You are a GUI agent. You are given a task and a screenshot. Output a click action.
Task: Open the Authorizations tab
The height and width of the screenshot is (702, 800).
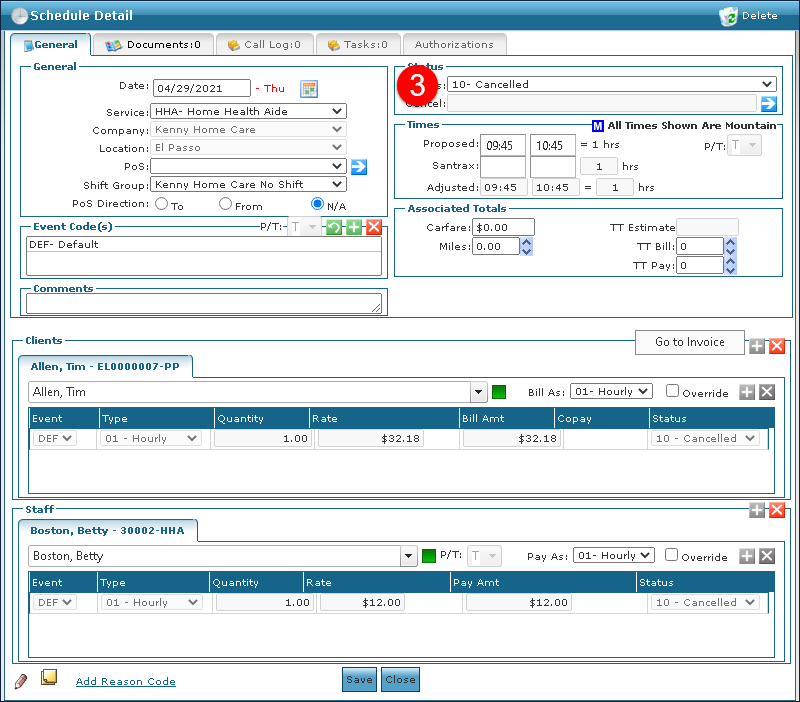coord(454,45)
